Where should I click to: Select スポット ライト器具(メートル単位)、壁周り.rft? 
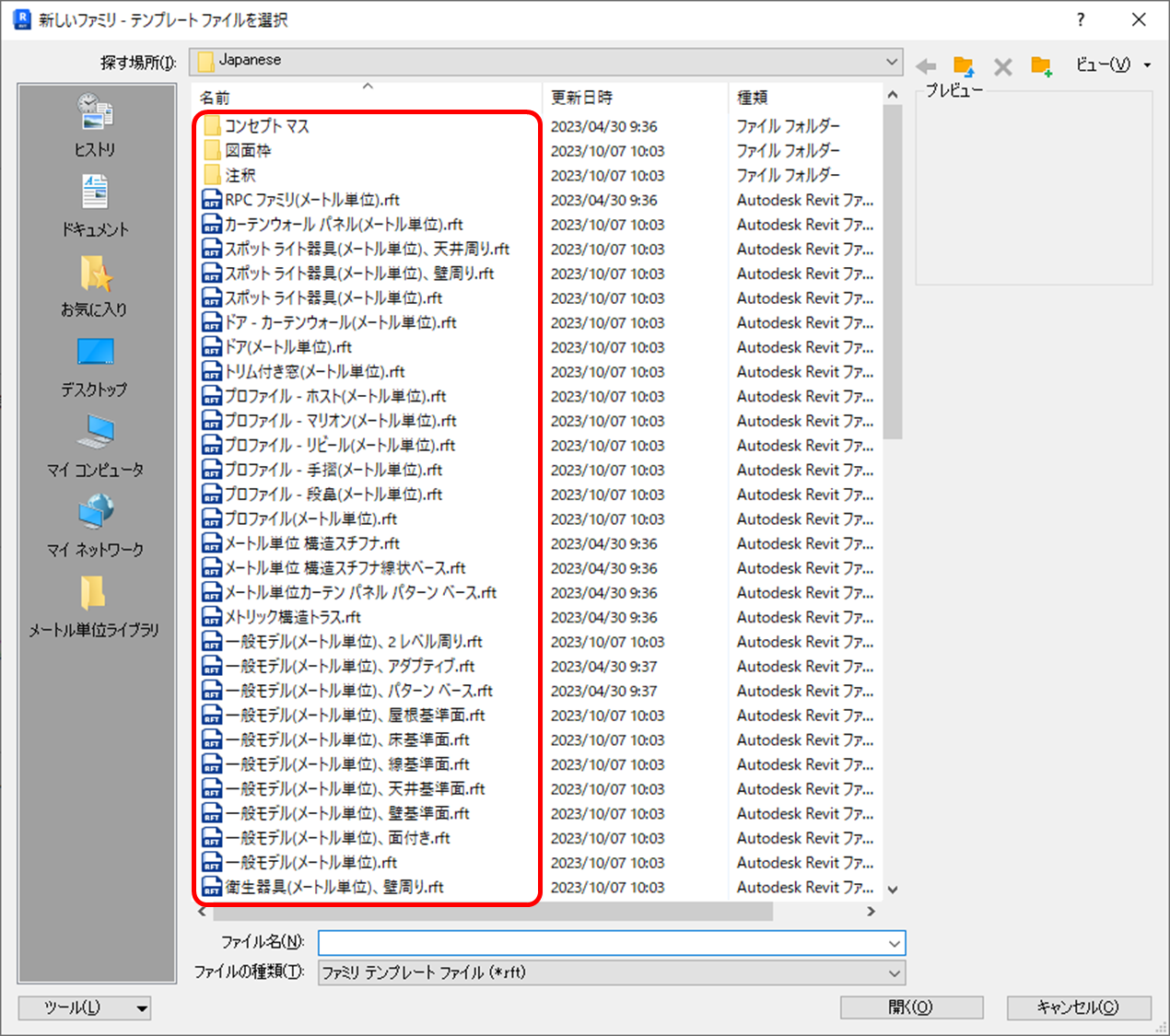(348, 274)
